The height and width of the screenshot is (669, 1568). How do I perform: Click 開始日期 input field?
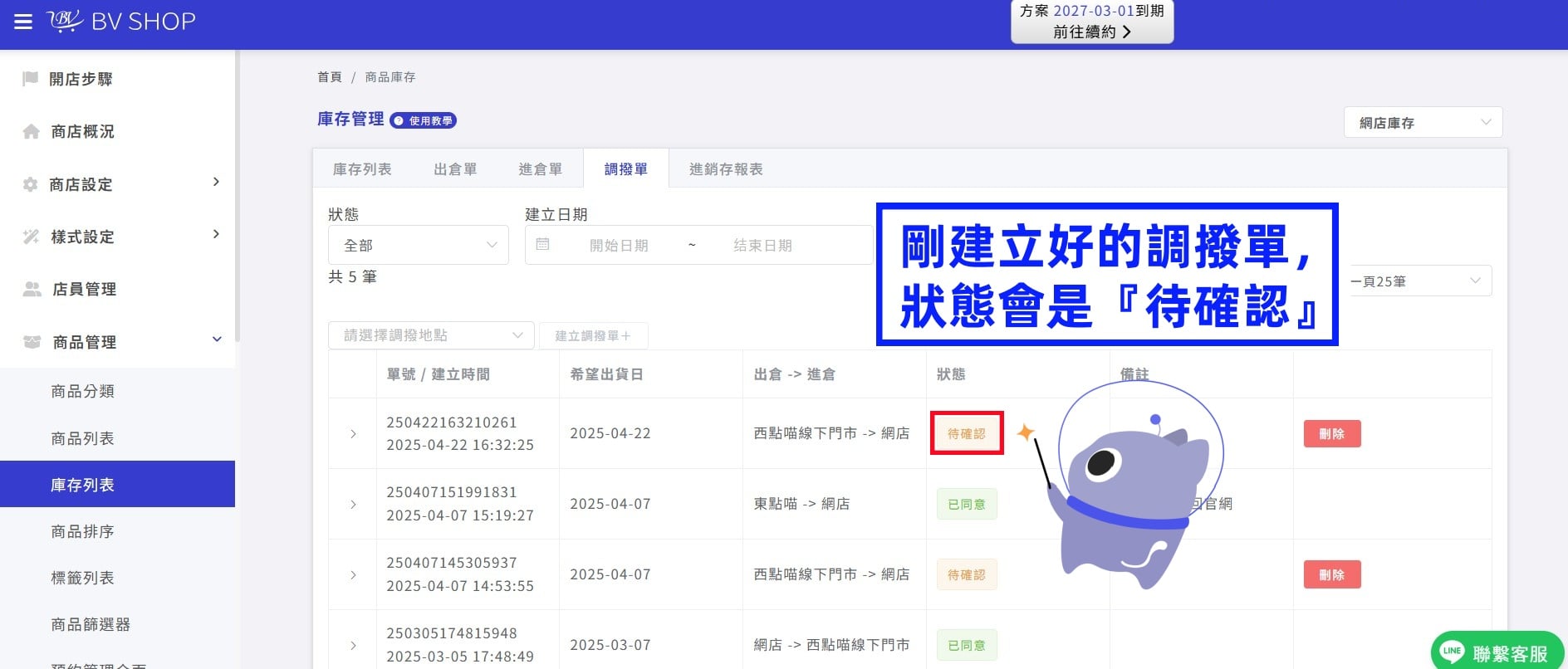(x=619, y=245)
